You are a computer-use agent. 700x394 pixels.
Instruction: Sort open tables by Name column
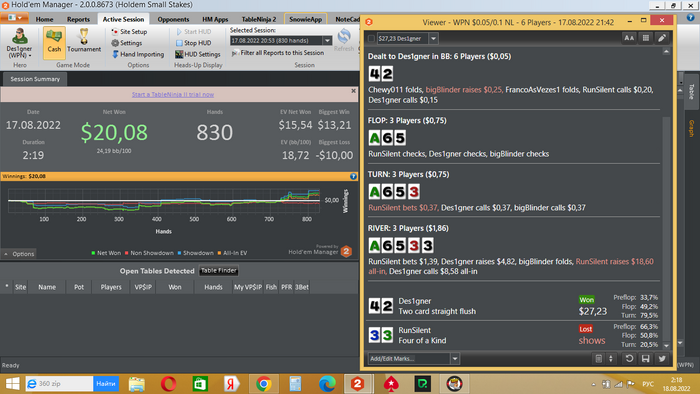(x=47, y=287)
